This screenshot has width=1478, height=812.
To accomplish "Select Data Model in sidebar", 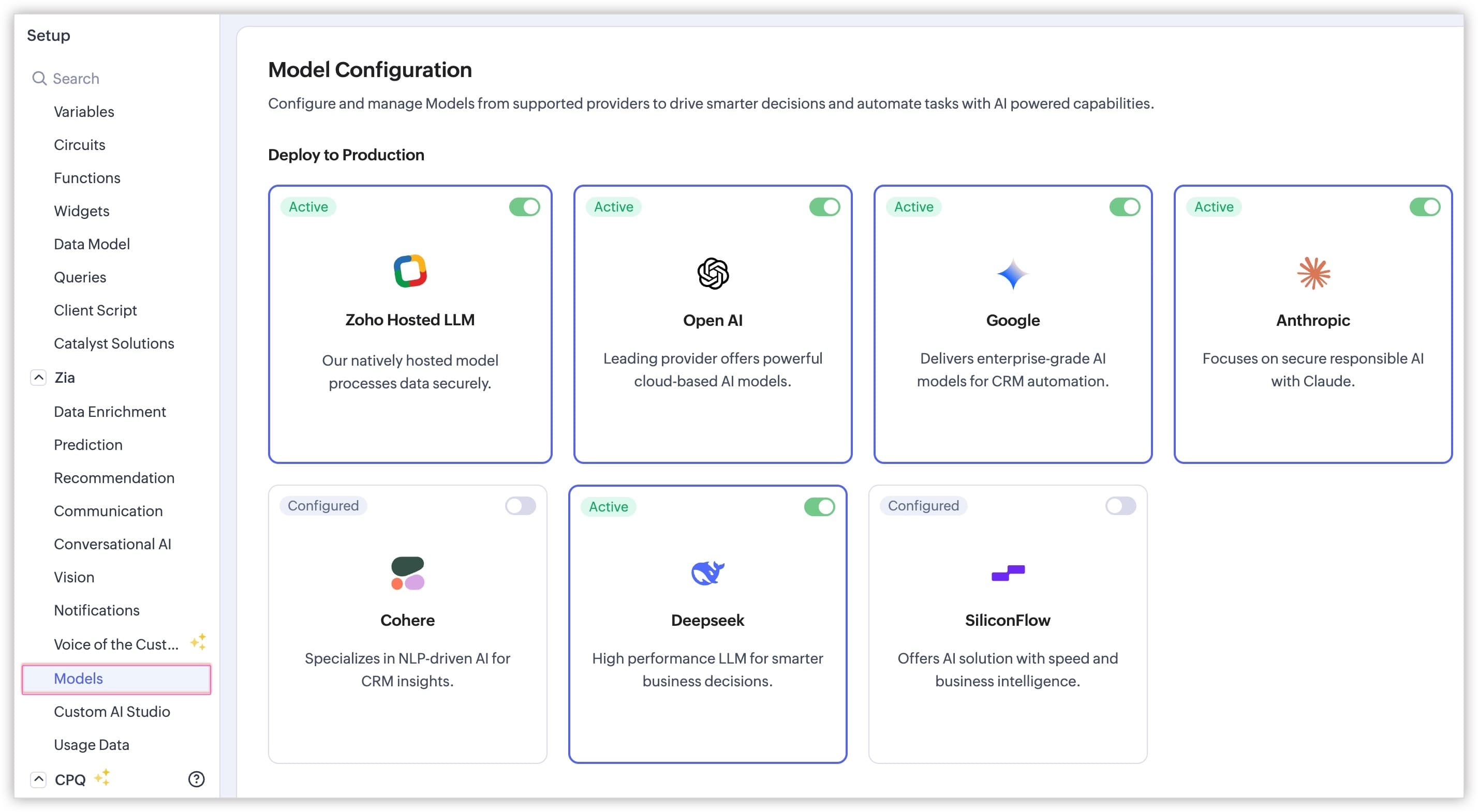I will (92, 244).
